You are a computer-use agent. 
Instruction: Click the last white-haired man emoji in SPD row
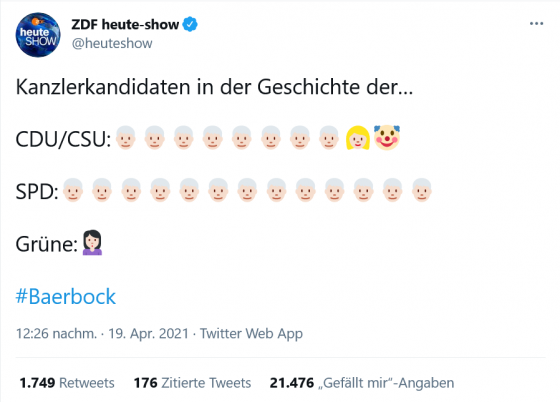coord(421,190)
